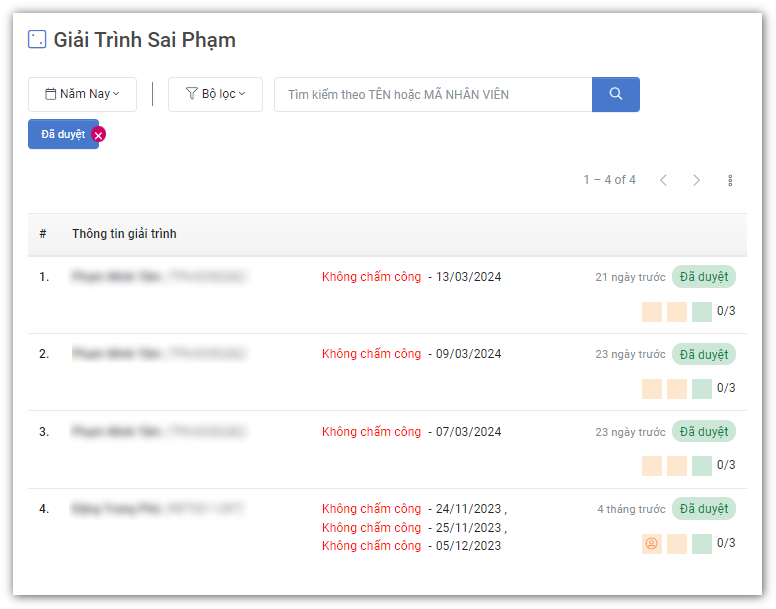Open the 09/03/2024 Không chấm công violation

(x=371, y=354)
